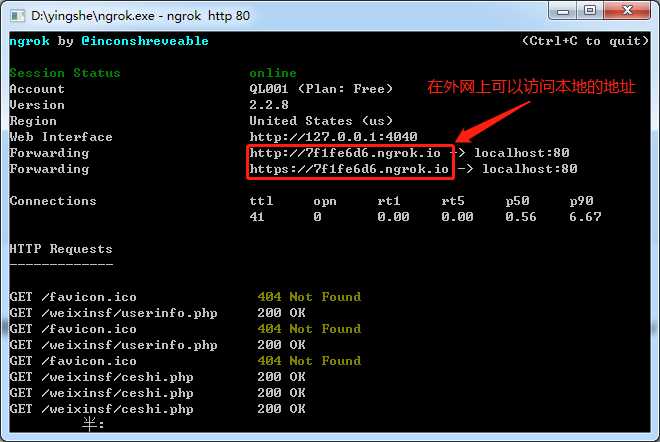The image size is (660, 442).
Task: Click the 'p90' column header
Action: click(581, 201)
